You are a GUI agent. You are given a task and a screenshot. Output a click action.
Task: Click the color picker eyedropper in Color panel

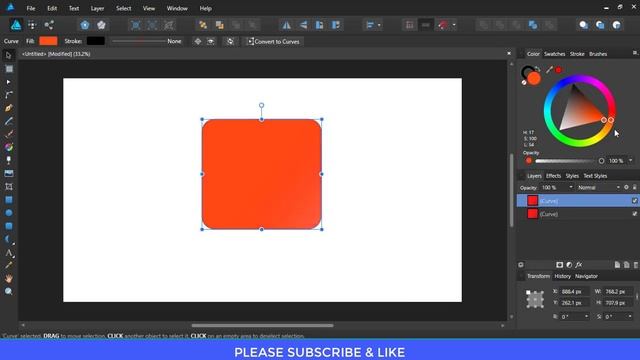tap(549, 70)
